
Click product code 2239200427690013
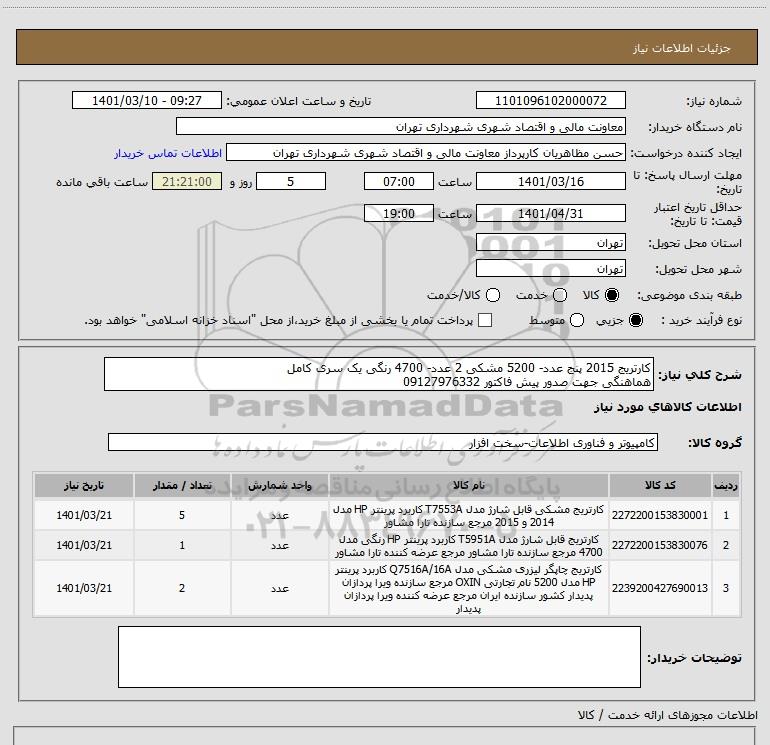660,588
